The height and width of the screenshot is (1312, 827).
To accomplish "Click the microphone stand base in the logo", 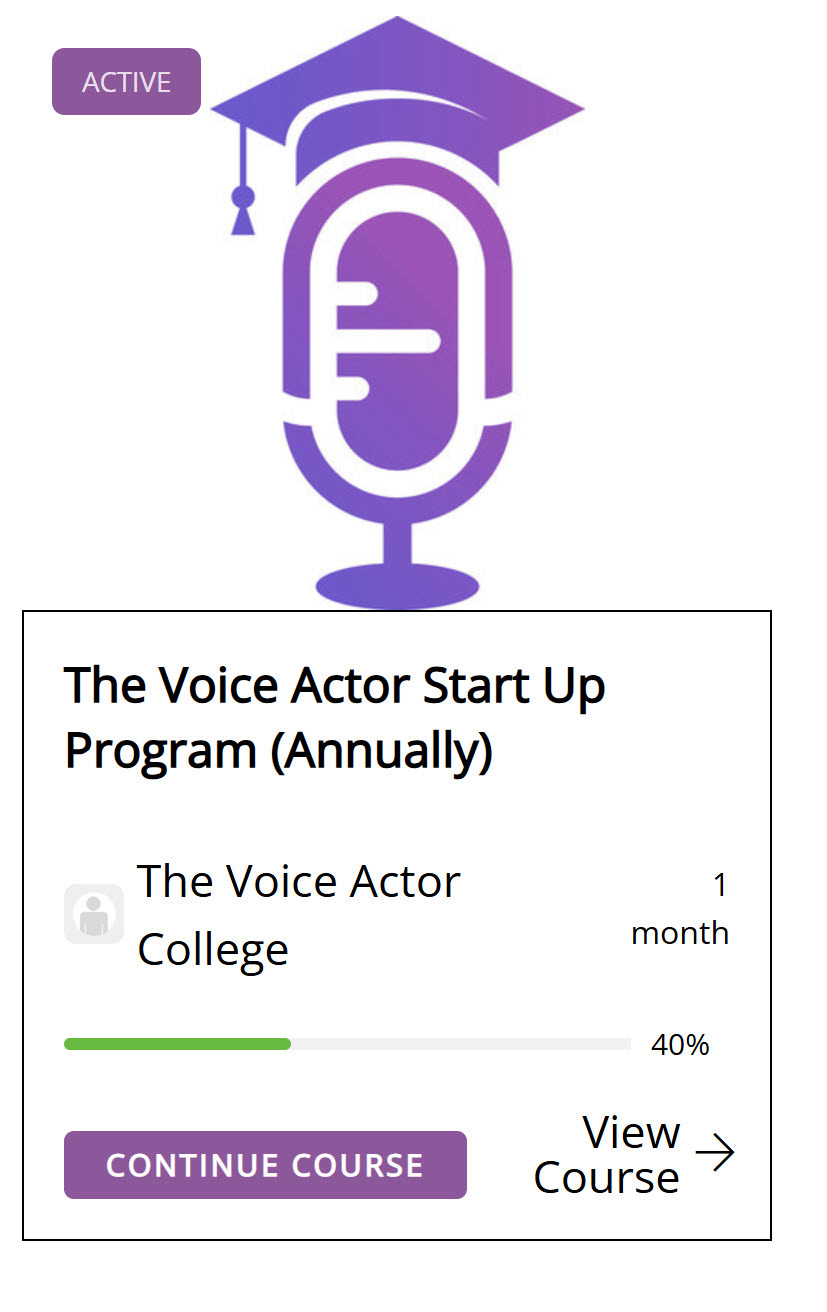I will point(397,586).
